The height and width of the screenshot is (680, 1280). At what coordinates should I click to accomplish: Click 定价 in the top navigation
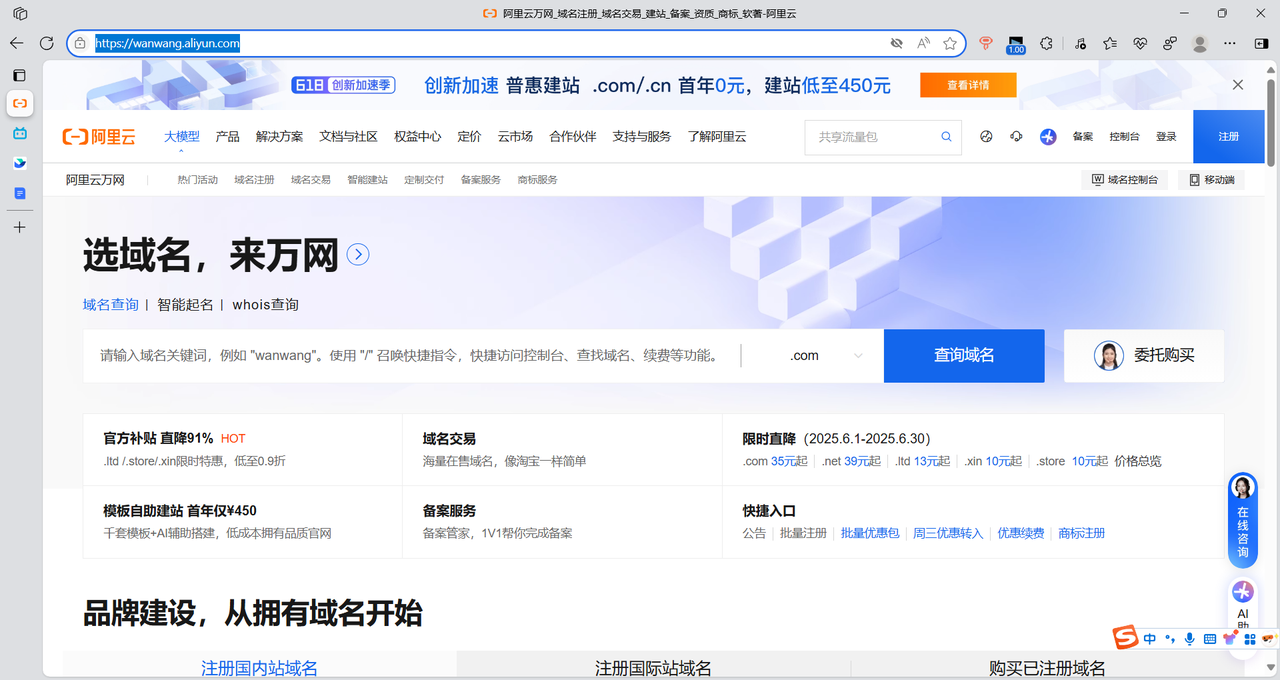(x=469, y=137)
